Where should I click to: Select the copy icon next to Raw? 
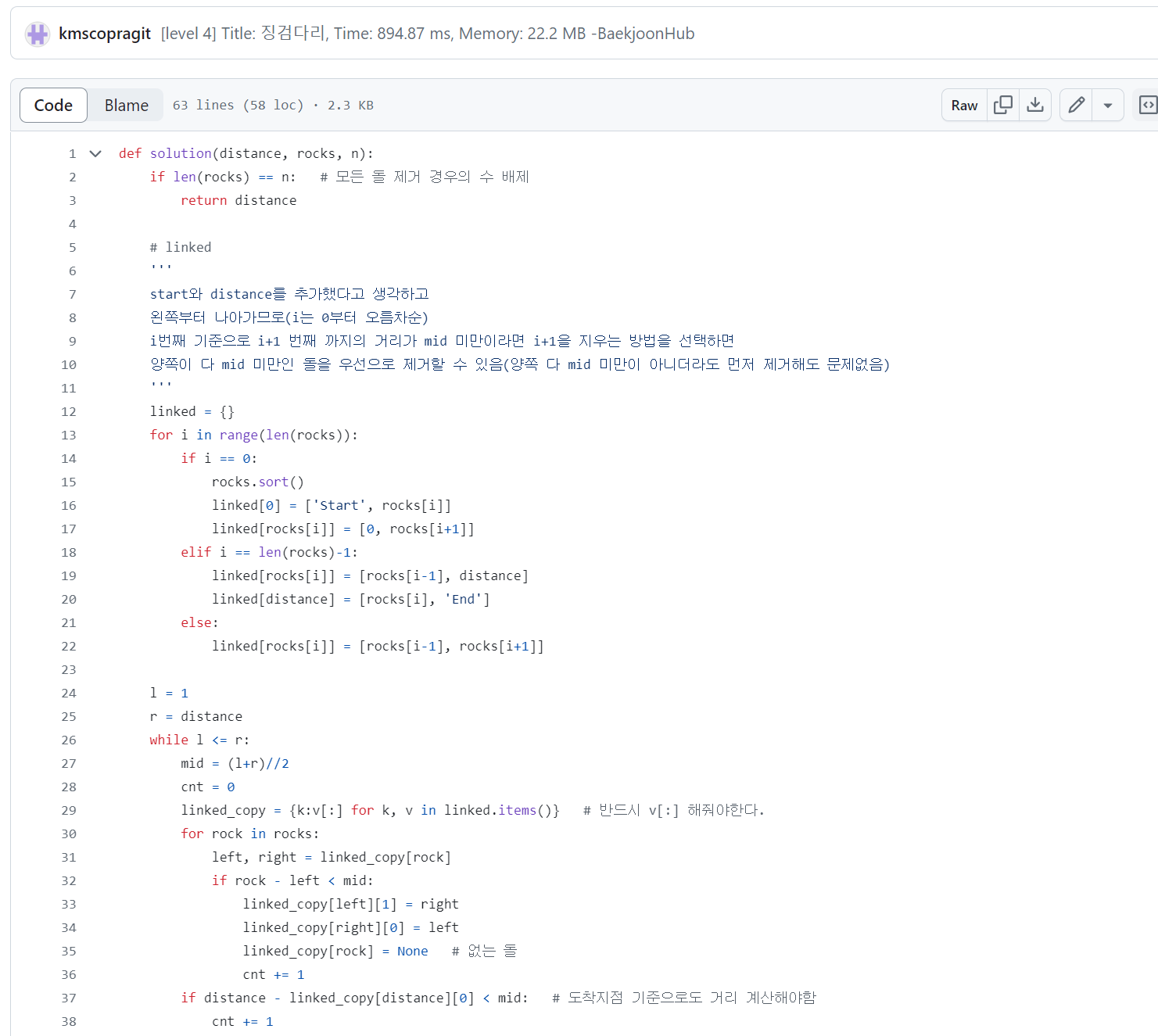(1003, 104)
